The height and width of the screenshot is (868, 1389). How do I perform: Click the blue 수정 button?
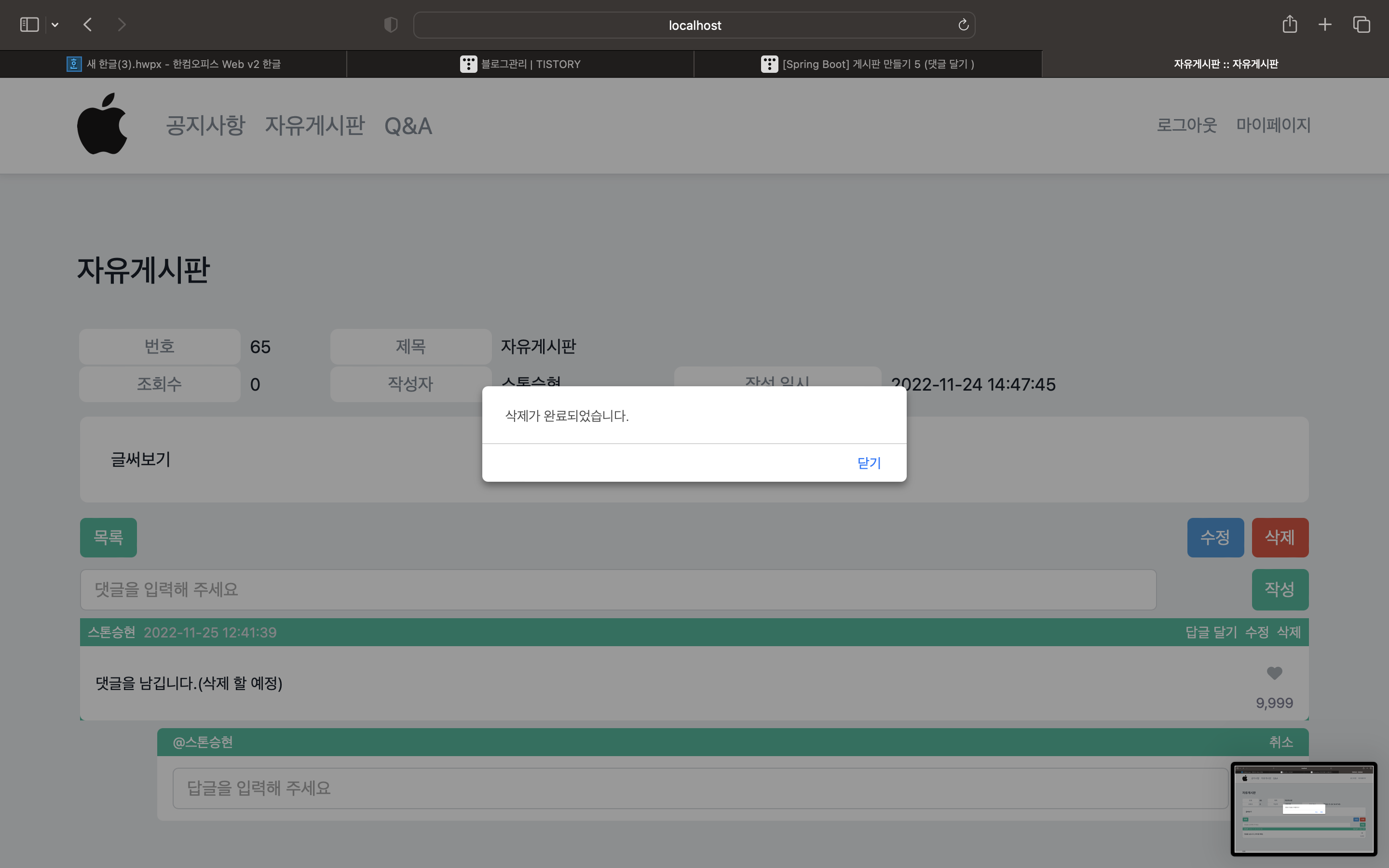pyautogui.click(x=1215, y=537)
